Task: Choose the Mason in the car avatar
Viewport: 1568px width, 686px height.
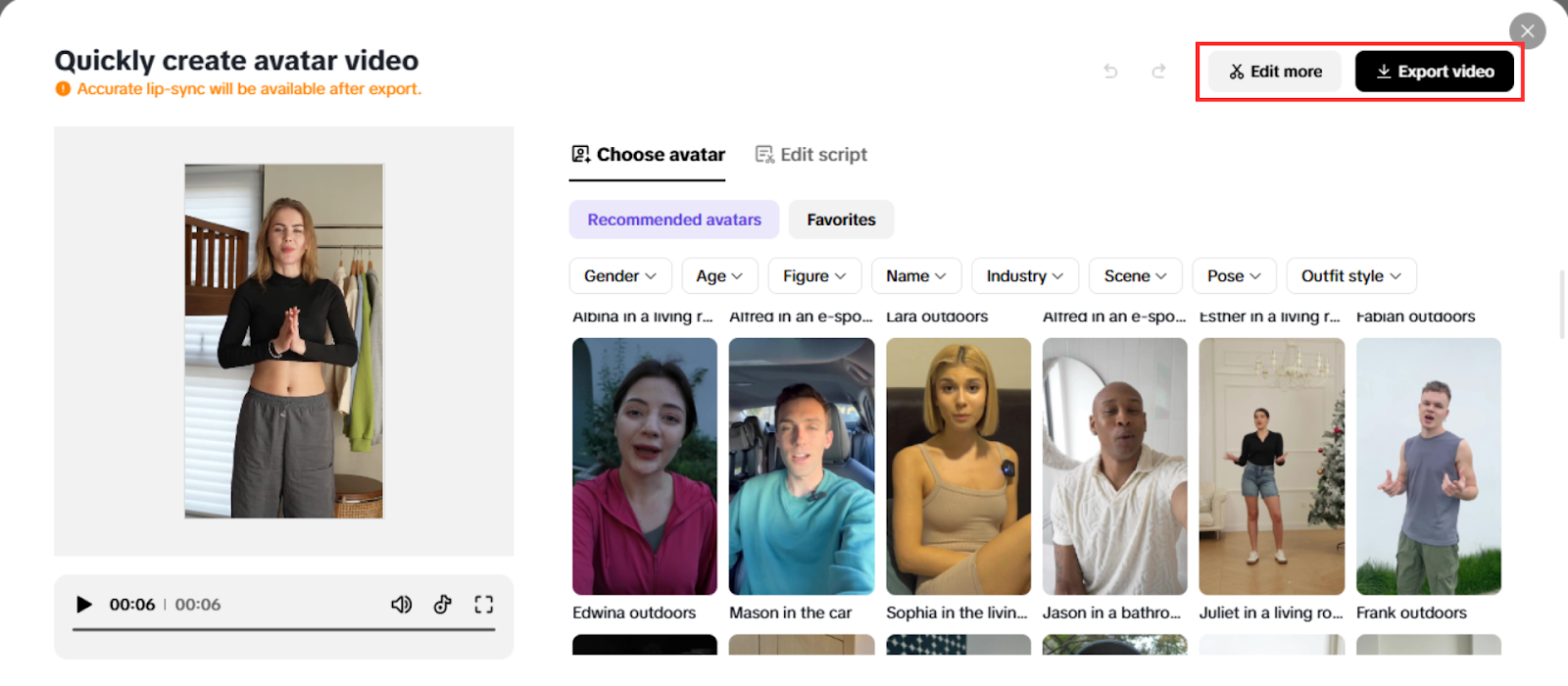Action: tap(802, 466)
